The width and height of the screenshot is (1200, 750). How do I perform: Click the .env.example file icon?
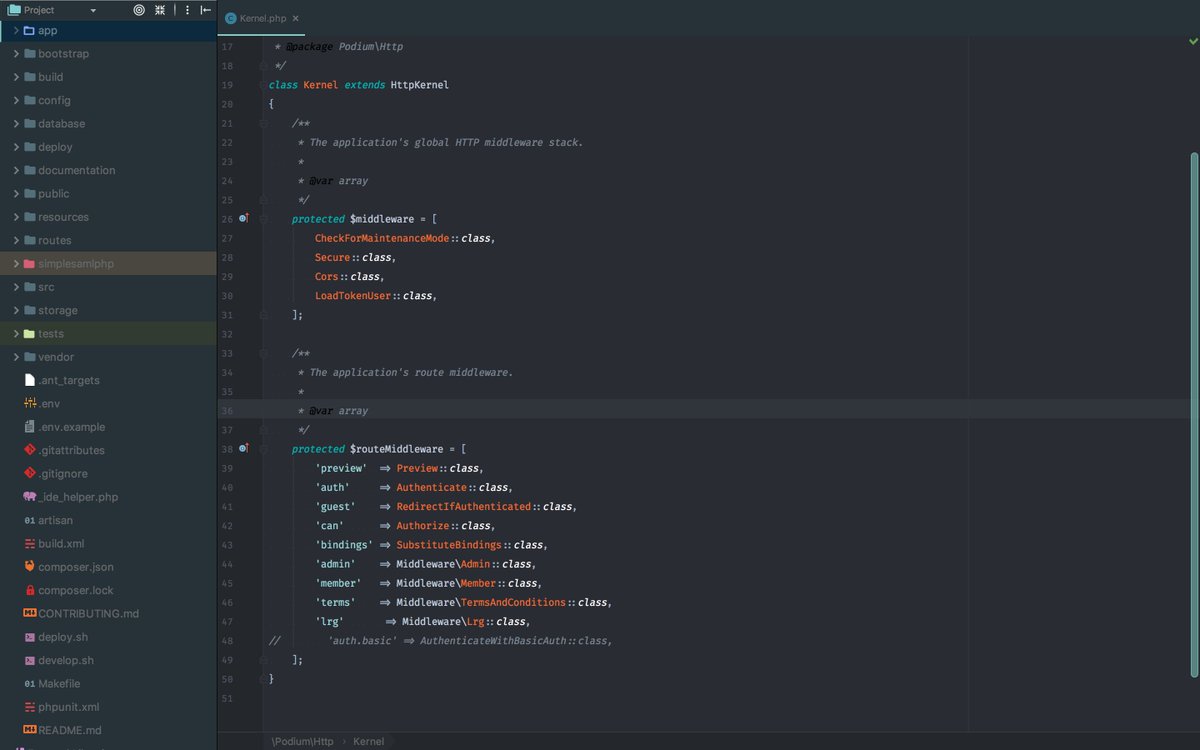29,427
